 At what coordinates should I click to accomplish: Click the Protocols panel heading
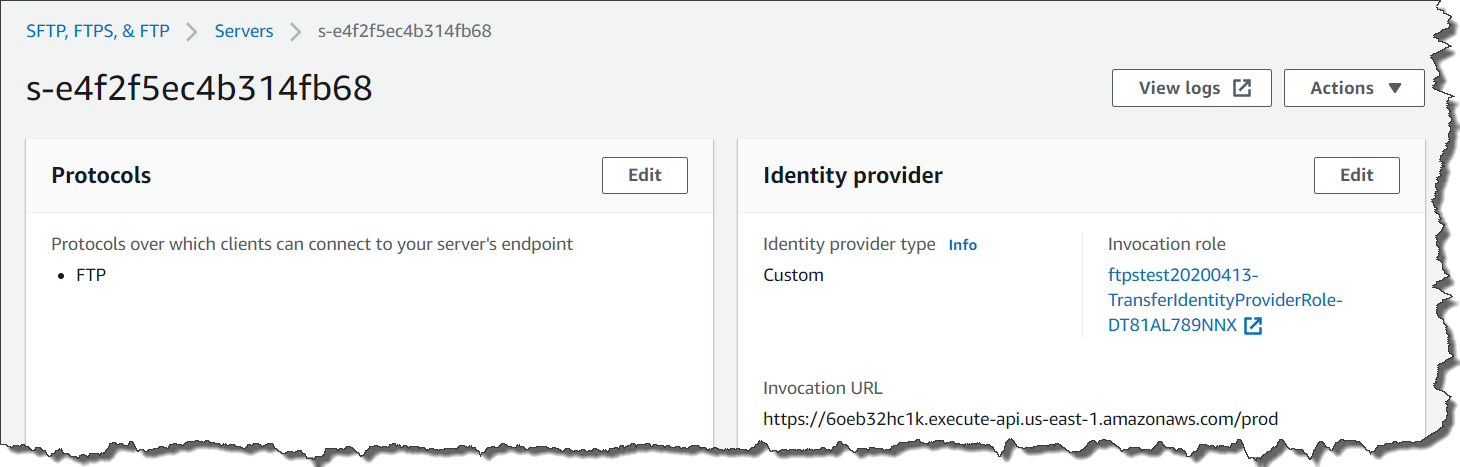coord(101,176)
